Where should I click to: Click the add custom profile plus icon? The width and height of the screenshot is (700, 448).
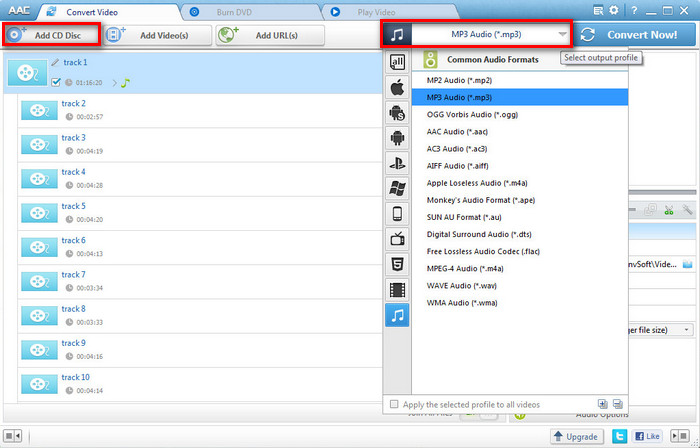point(603,404)
